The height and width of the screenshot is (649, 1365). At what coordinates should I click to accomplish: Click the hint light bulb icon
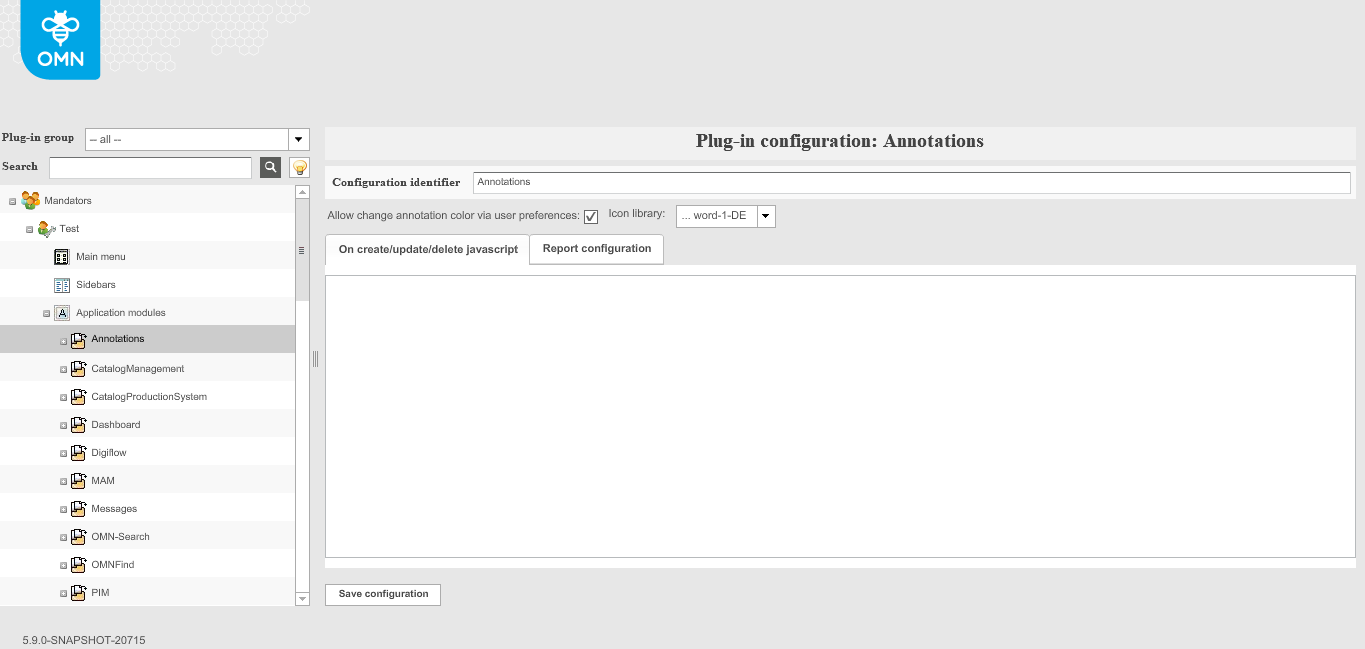(299, 167)
